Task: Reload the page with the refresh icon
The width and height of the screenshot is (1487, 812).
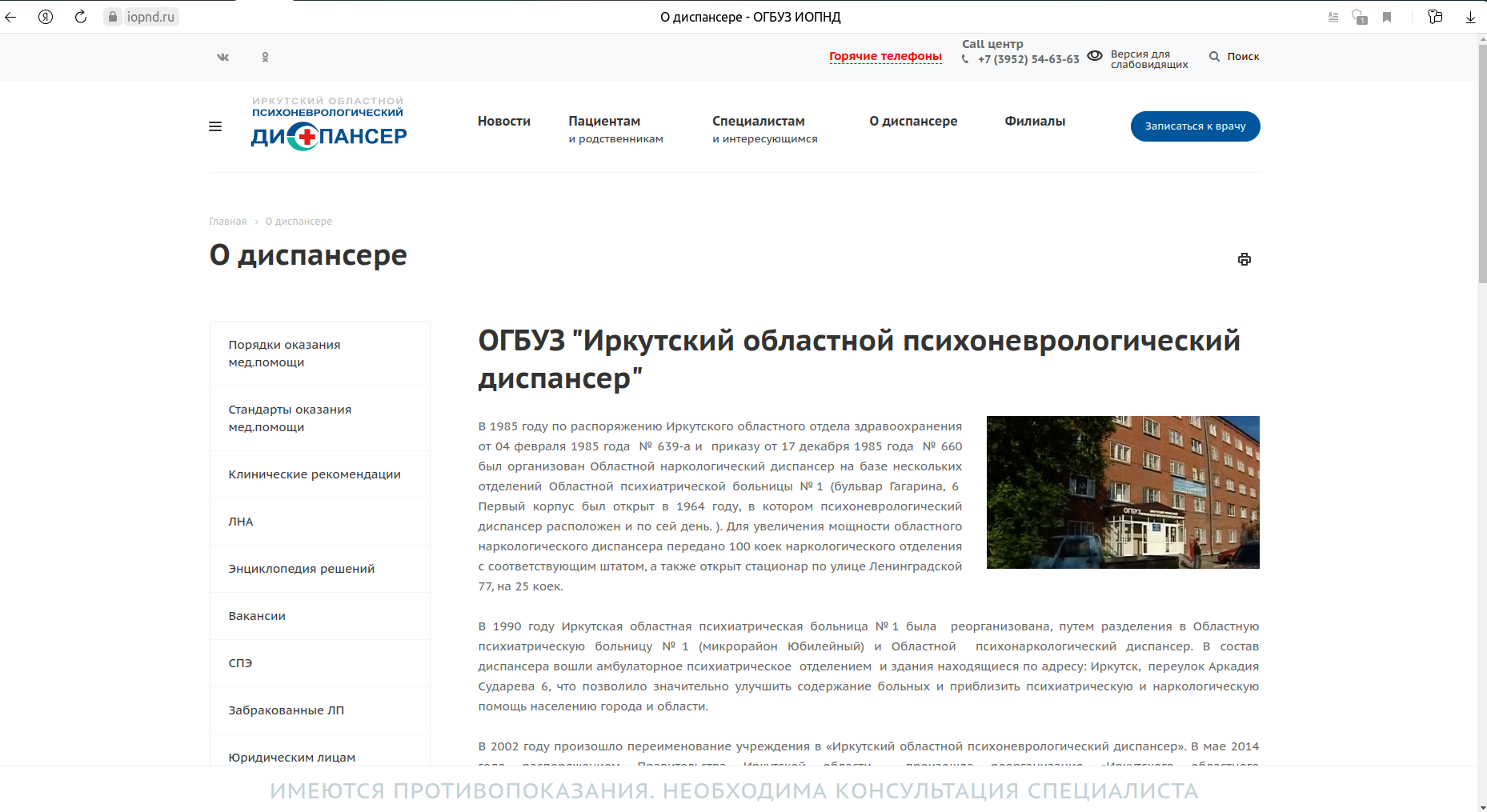Action: click(x=81, y=17)
